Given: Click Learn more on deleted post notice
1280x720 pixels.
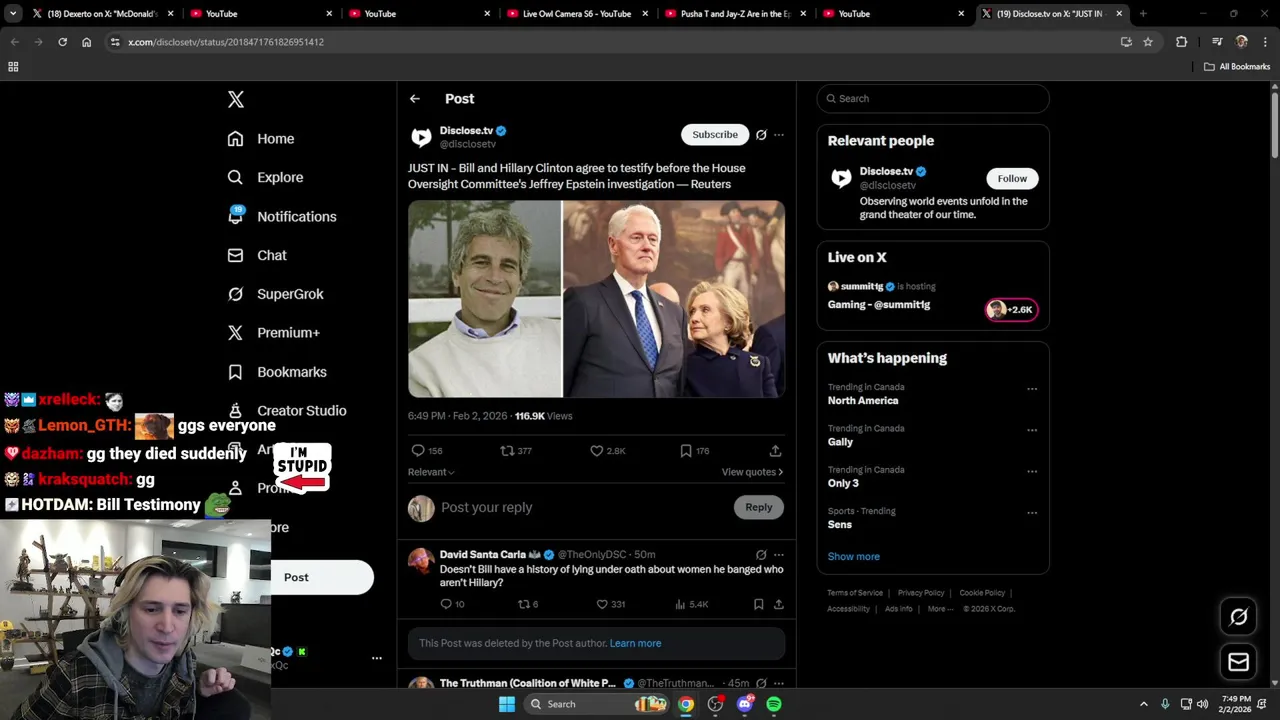Looking at the screenshot, I should [635, 643].
